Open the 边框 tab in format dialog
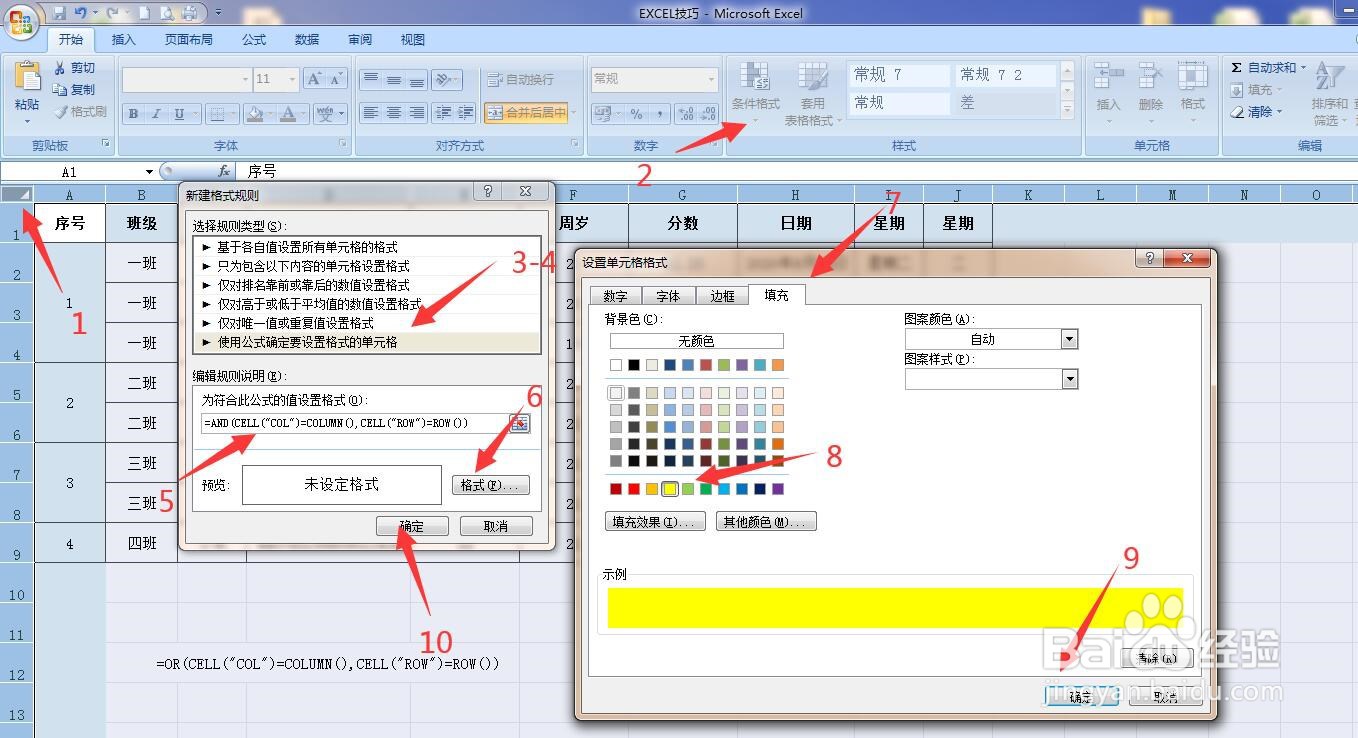1358x738 pixels. pos(722,296)
